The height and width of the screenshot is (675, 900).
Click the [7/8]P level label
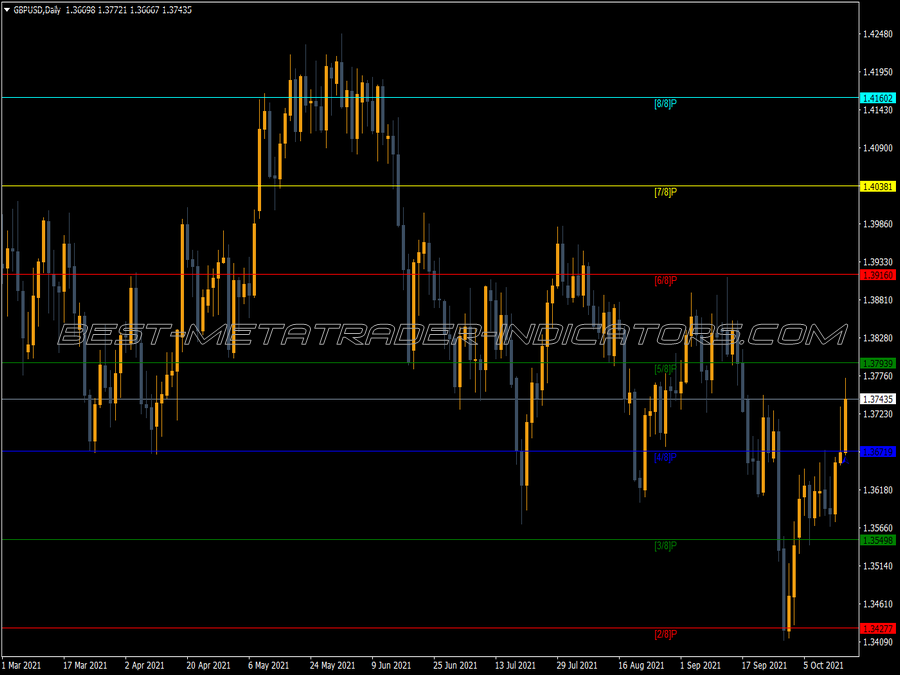point(665,192)
